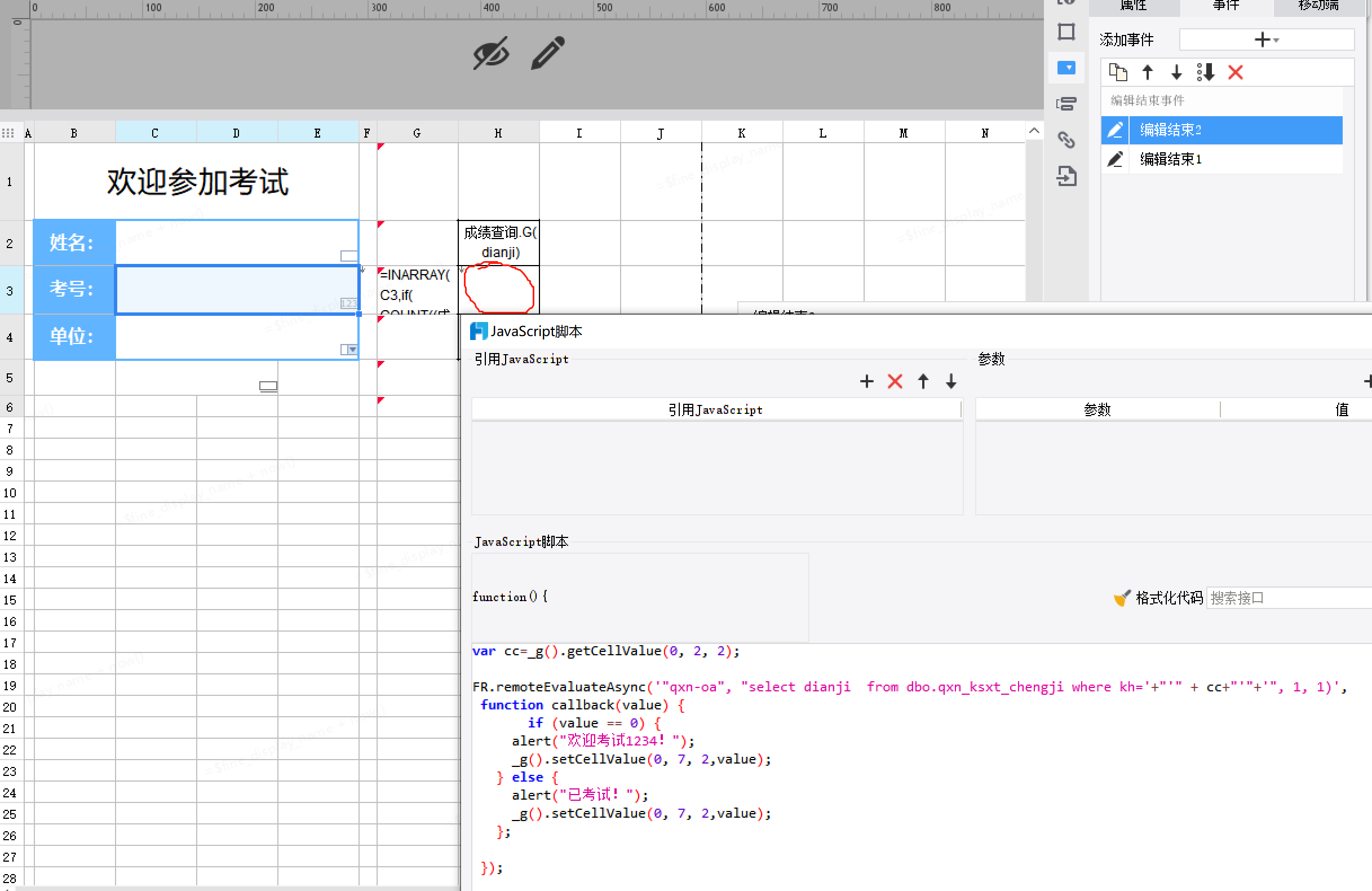Click the 参数 table column header

click(1097, 410)
